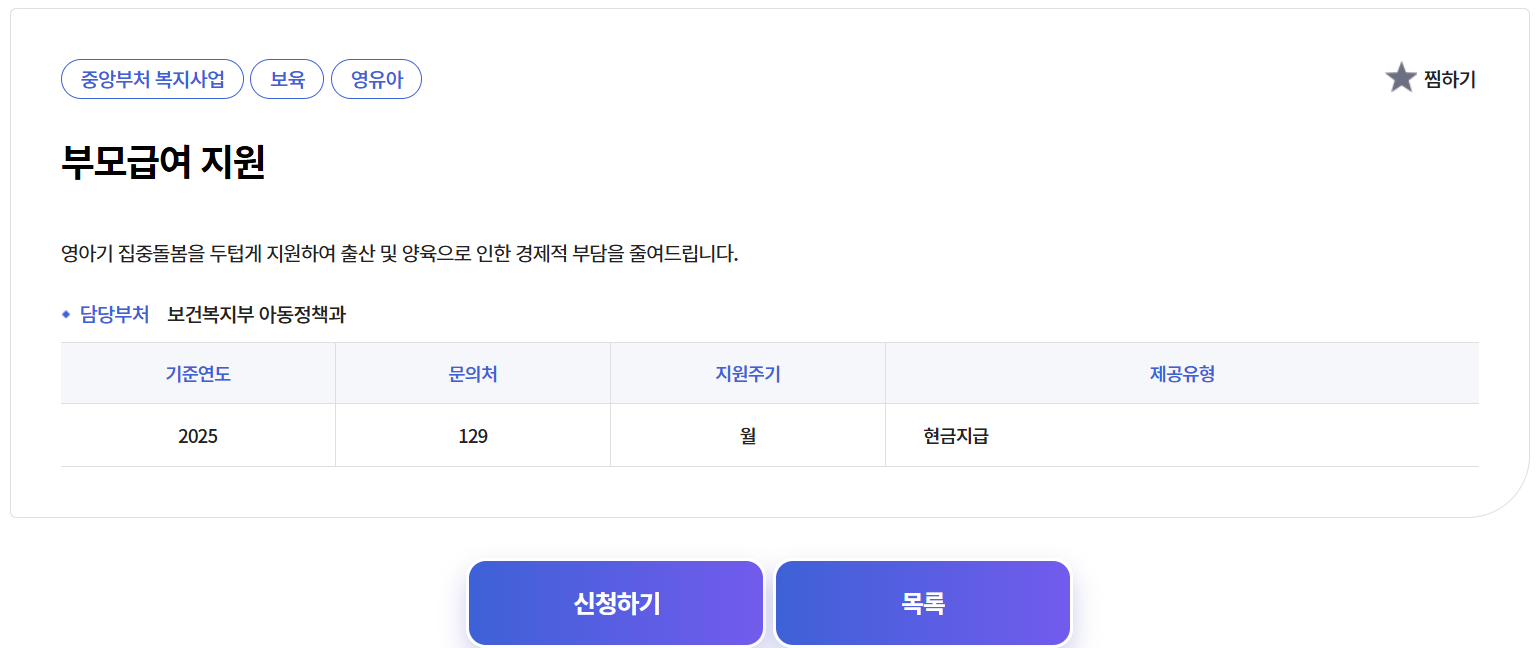The image size is (1538, 648).
Task: Select the 문의처 column heading
Action: click(x=472, y=372)
